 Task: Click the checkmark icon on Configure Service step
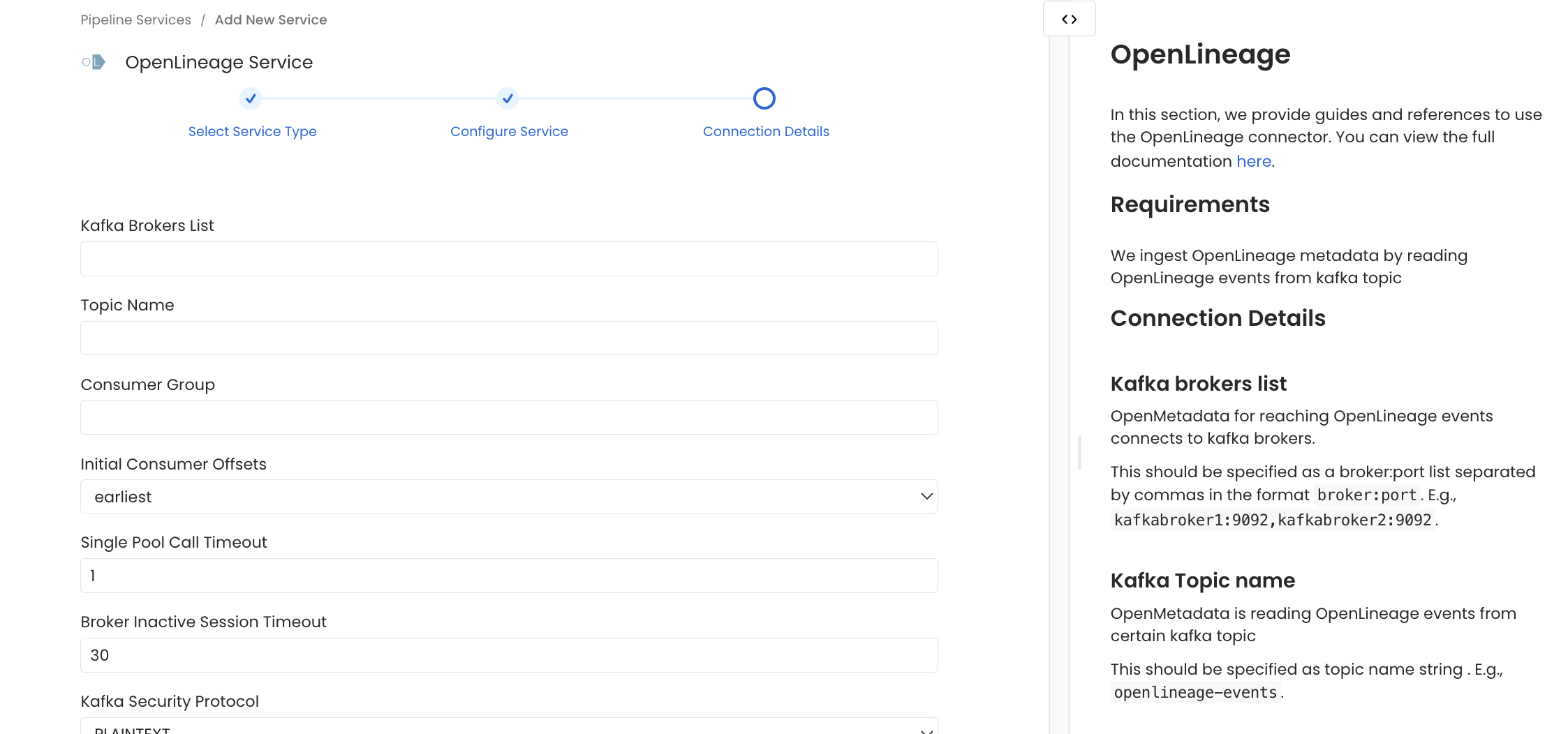508,98
